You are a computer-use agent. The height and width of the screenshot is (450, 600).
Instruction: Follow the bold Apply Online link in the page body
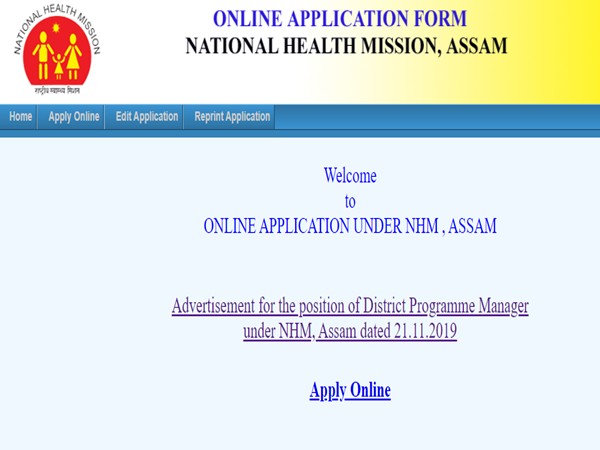[350, 390]
